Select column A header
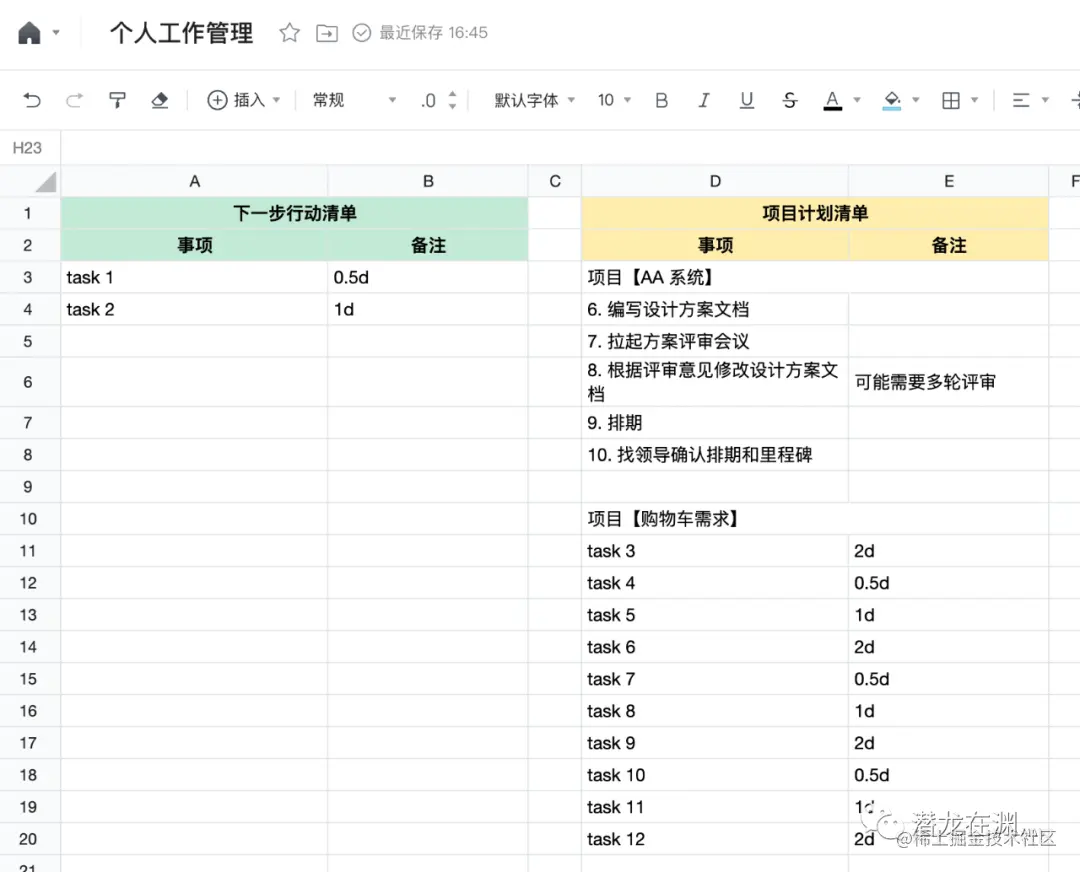The width and height of the screenshot is (1080, 872). [x=194, y=181]
